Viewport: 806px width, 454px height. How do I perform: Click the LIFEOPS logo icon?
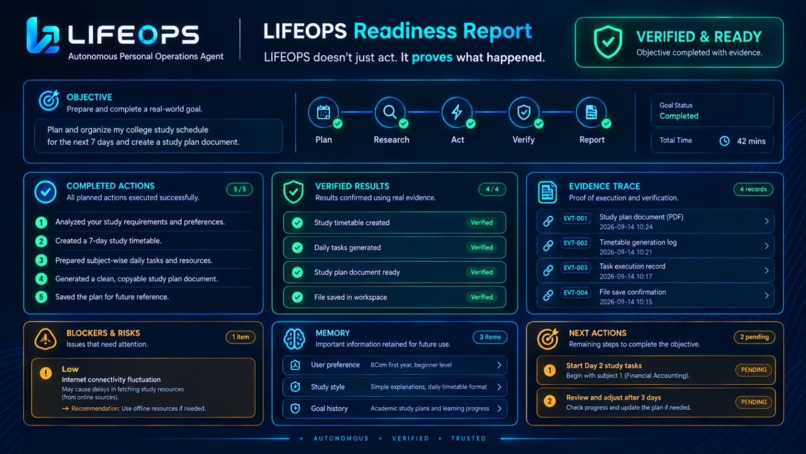pos(43,35)
